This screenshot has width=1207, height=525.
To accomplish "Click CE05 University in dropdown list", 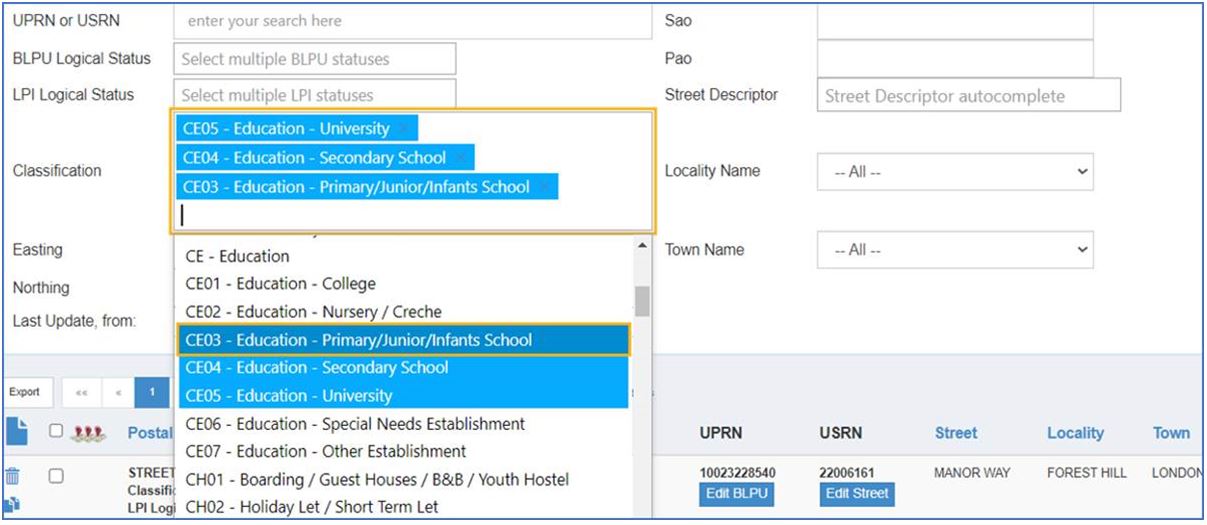I will tap(403, 396).
